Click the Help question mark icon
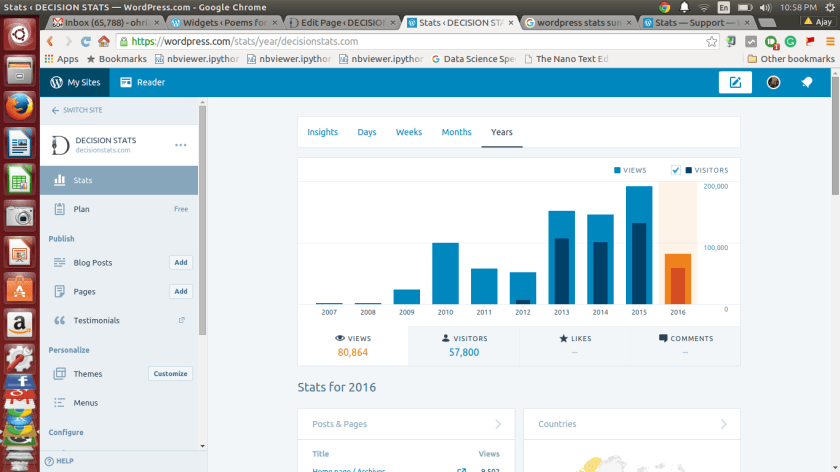The image size is (840, 472). pos(49,461)
